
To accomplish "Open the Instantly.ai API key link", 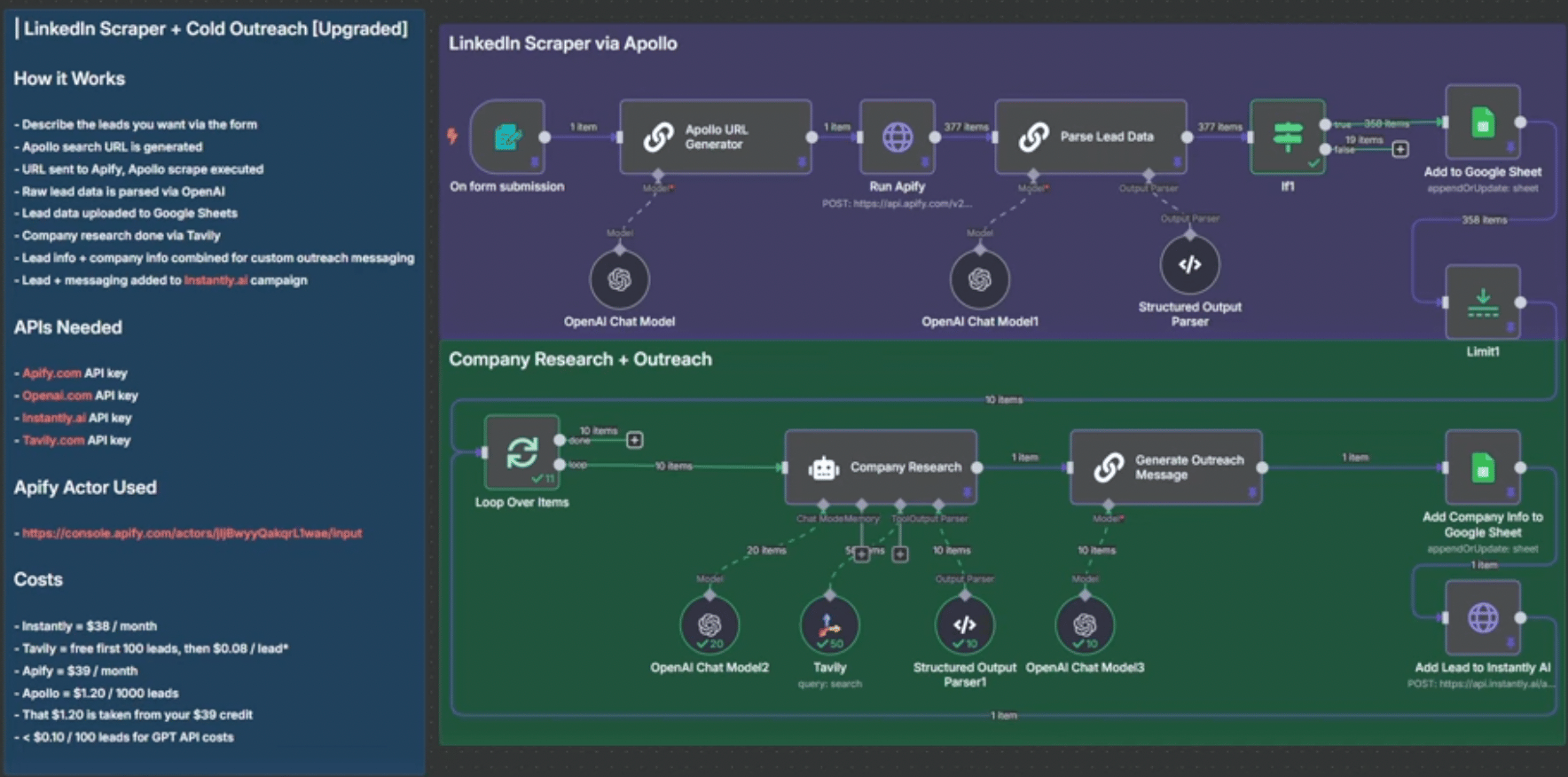I will [54, 418].
